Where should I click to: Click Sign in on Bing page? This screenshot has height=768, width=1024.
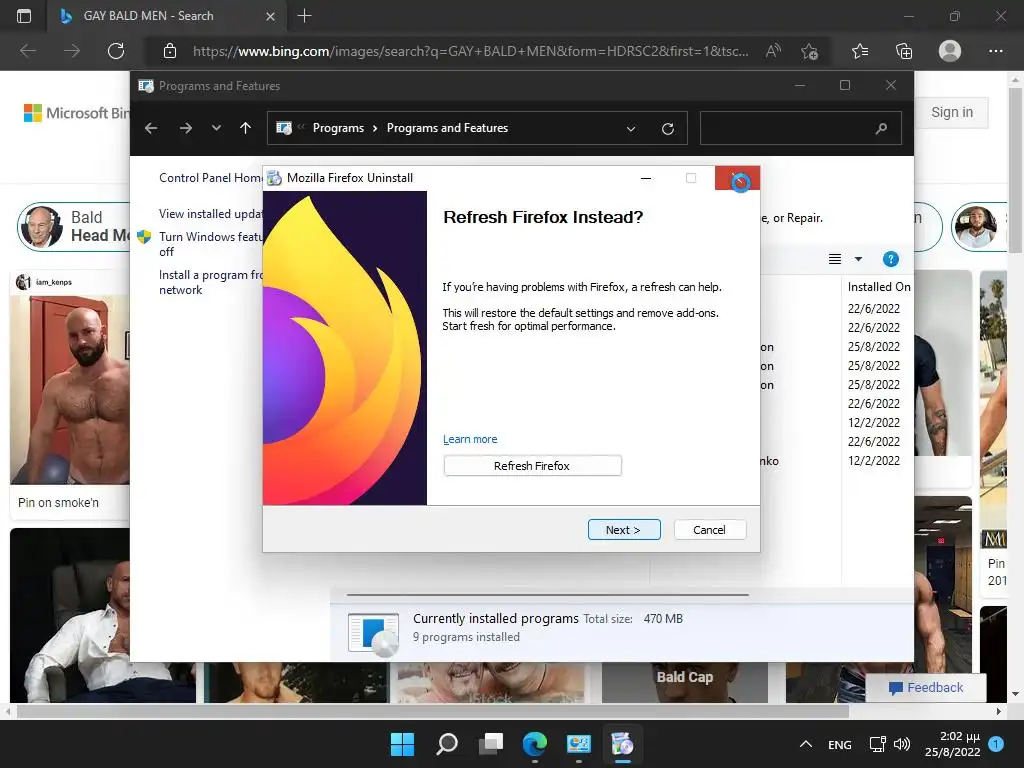952,112
